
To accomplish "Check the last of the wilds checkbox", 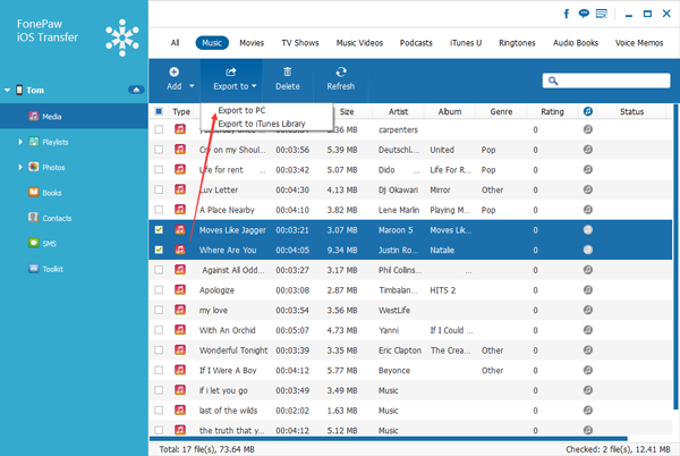I will pos(159,410).
